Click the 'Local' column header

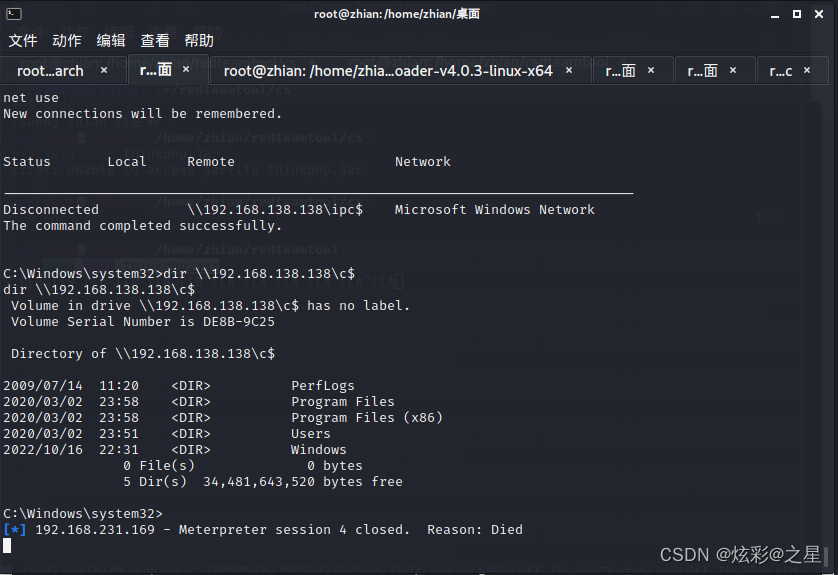127,161
